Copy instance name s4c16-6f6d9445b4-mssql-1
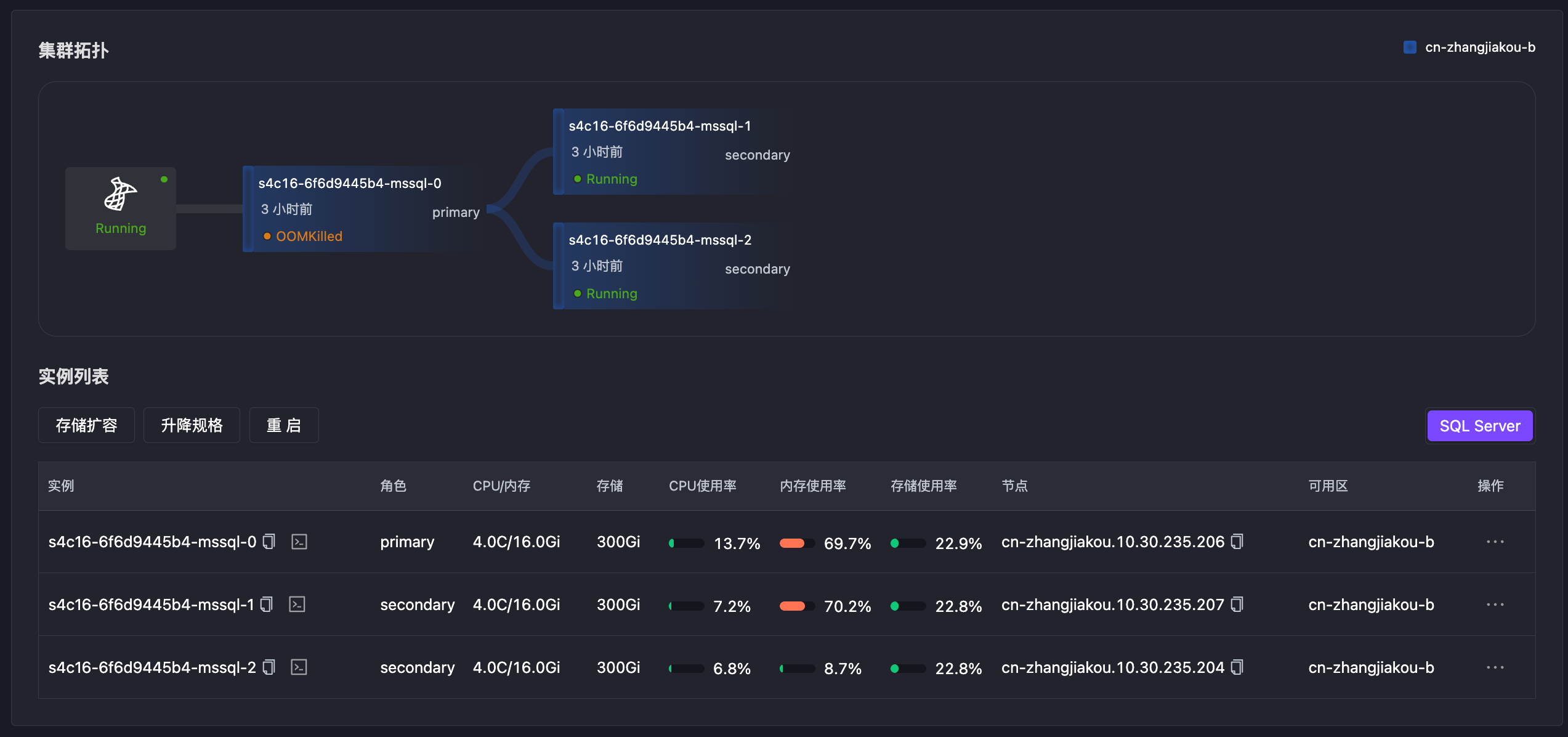 coord(267,605)
